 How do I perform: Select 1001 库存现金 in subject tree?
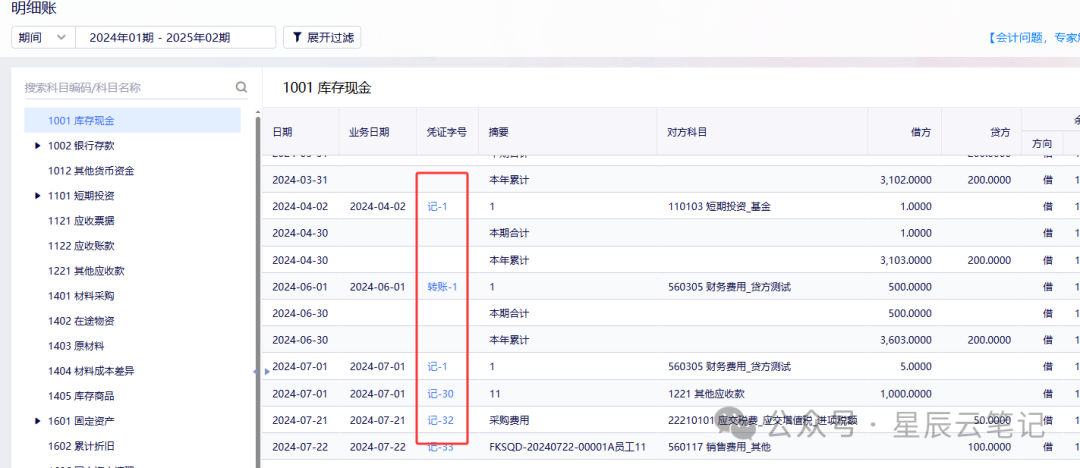(132, 121)
